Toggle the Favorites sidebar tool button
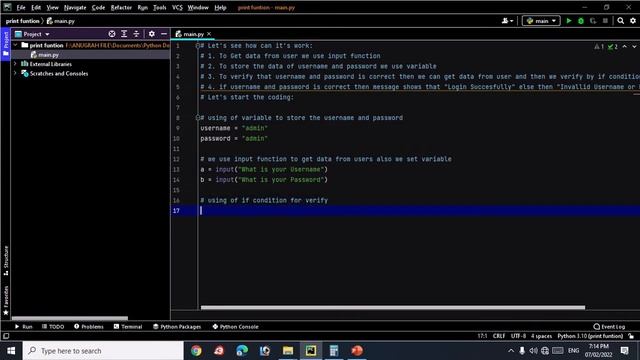 point(6,300)
